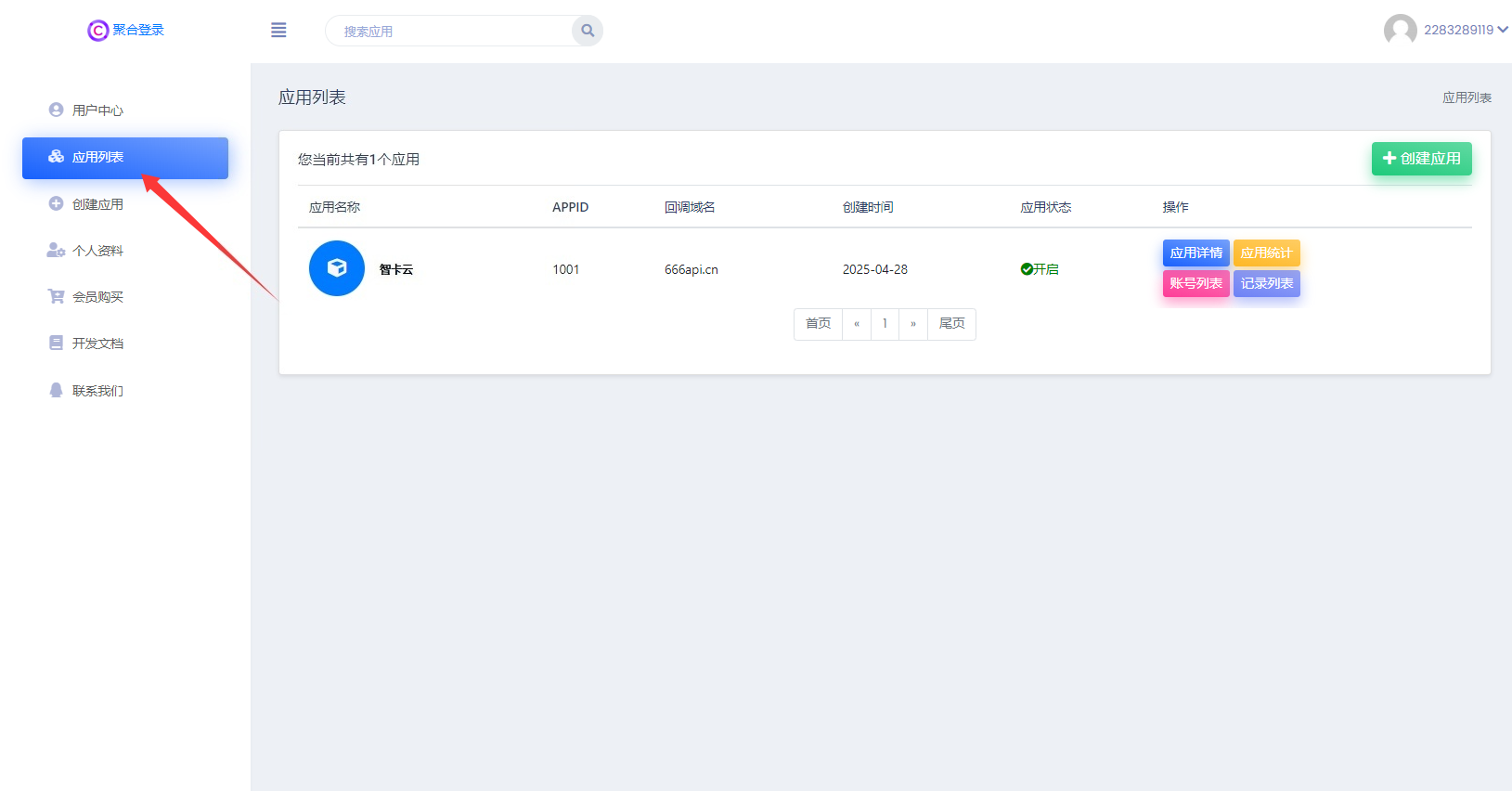Focus the 搜索应用 search field
Viewport: 1512px width, 791px height.
pyautogui.click(x=450, y=31)
